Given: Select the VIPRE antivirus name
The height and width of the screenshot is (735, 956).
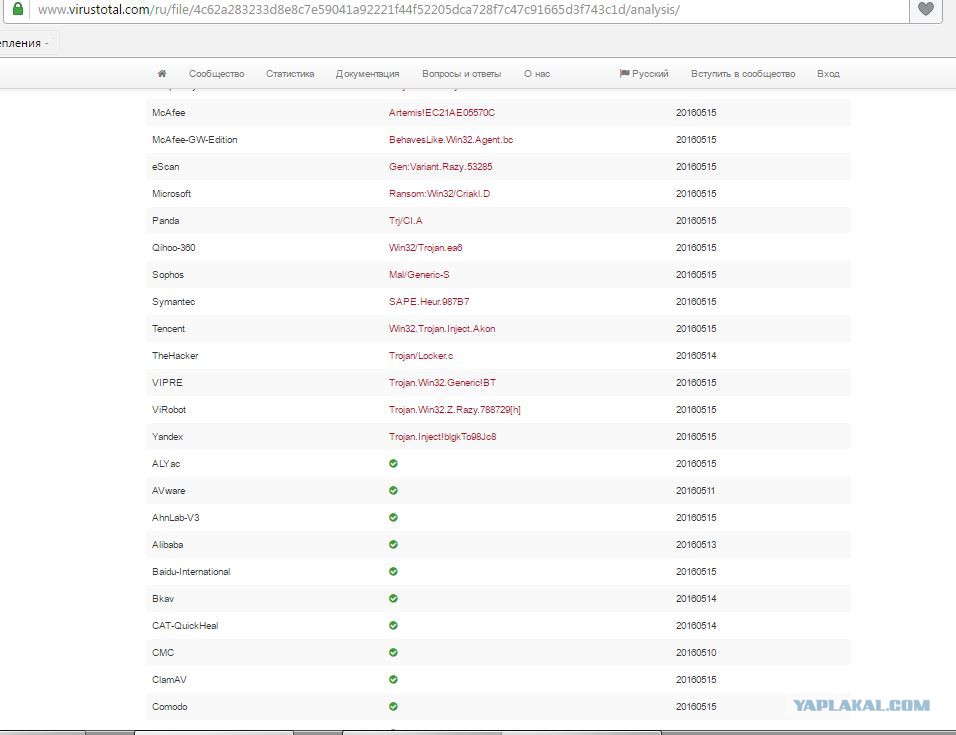Looking at the screenshot, I should (x=168, y=383).
